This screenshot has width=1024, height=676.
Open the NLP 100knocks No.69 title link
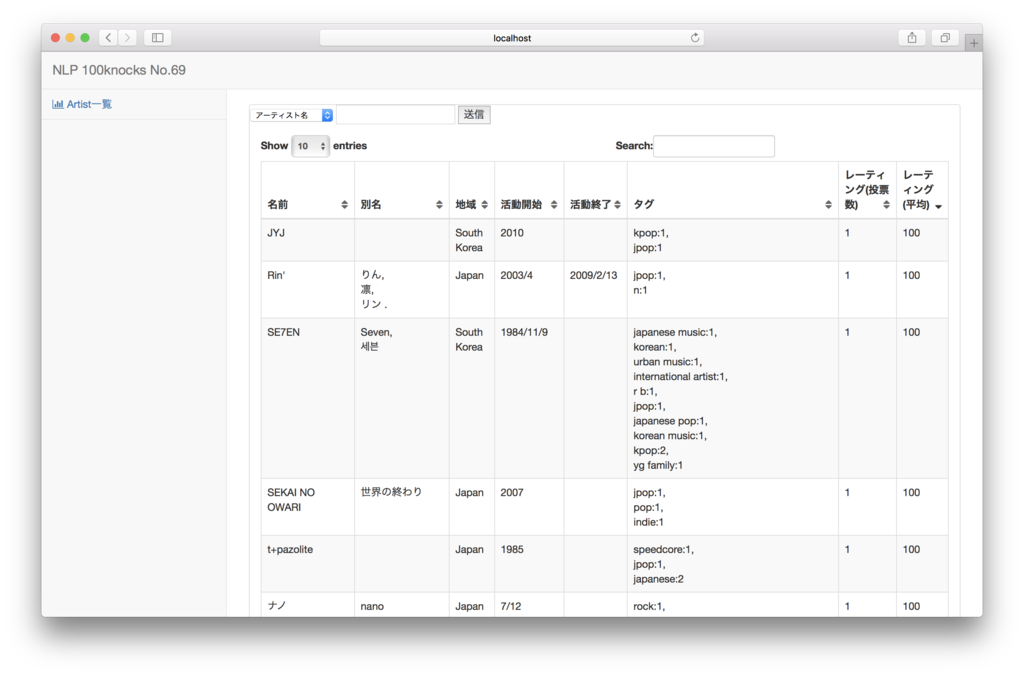[x=119, y=70]
